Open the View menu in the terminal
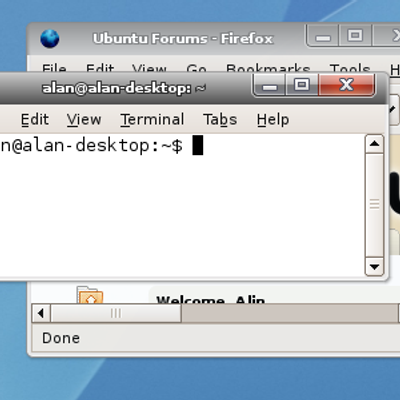The width and height of the screenshot is (400, 400). point(84,119)
